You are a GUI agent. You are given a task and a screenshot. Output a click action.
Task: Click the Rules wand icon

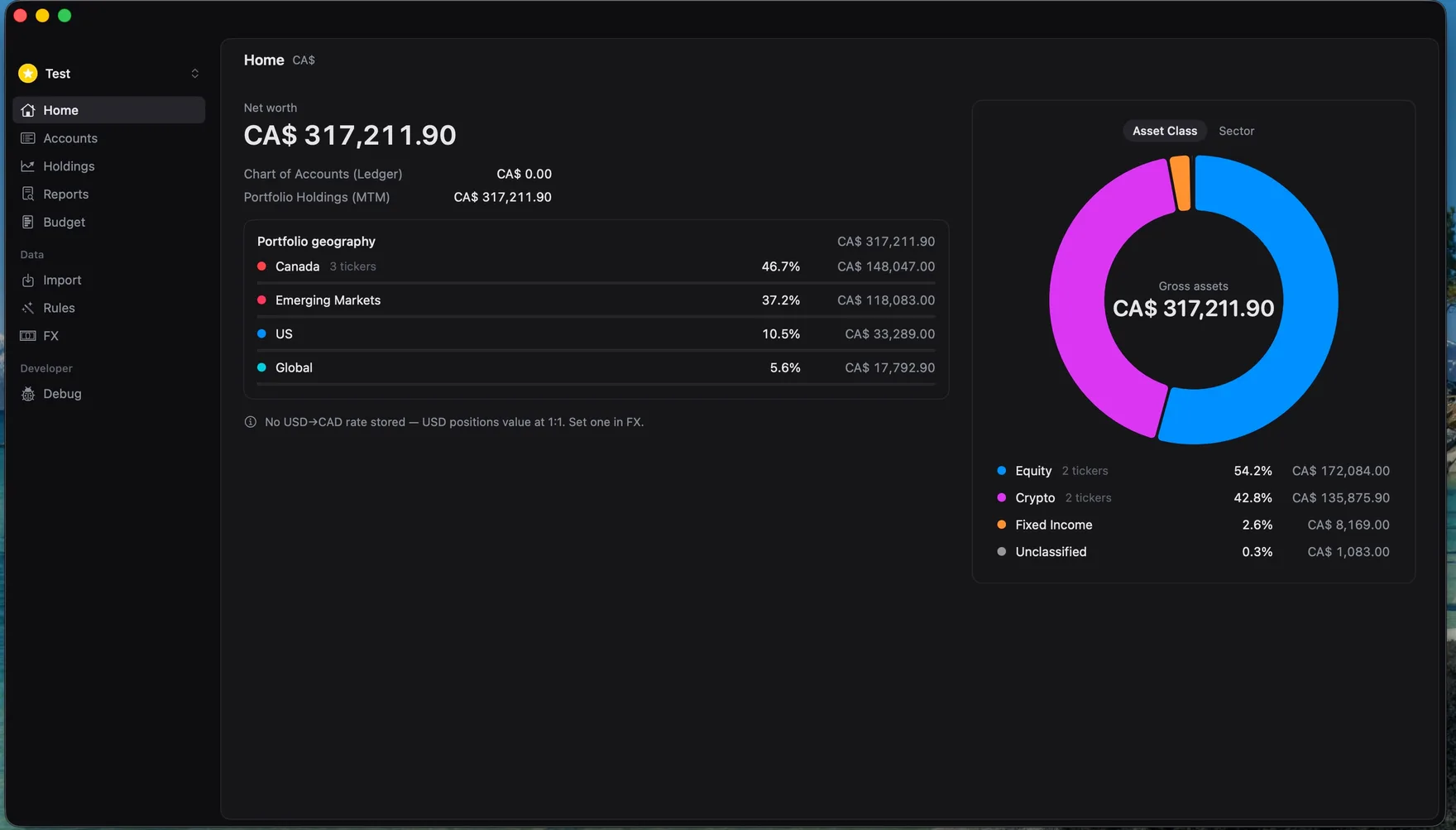tap(28, 308)
